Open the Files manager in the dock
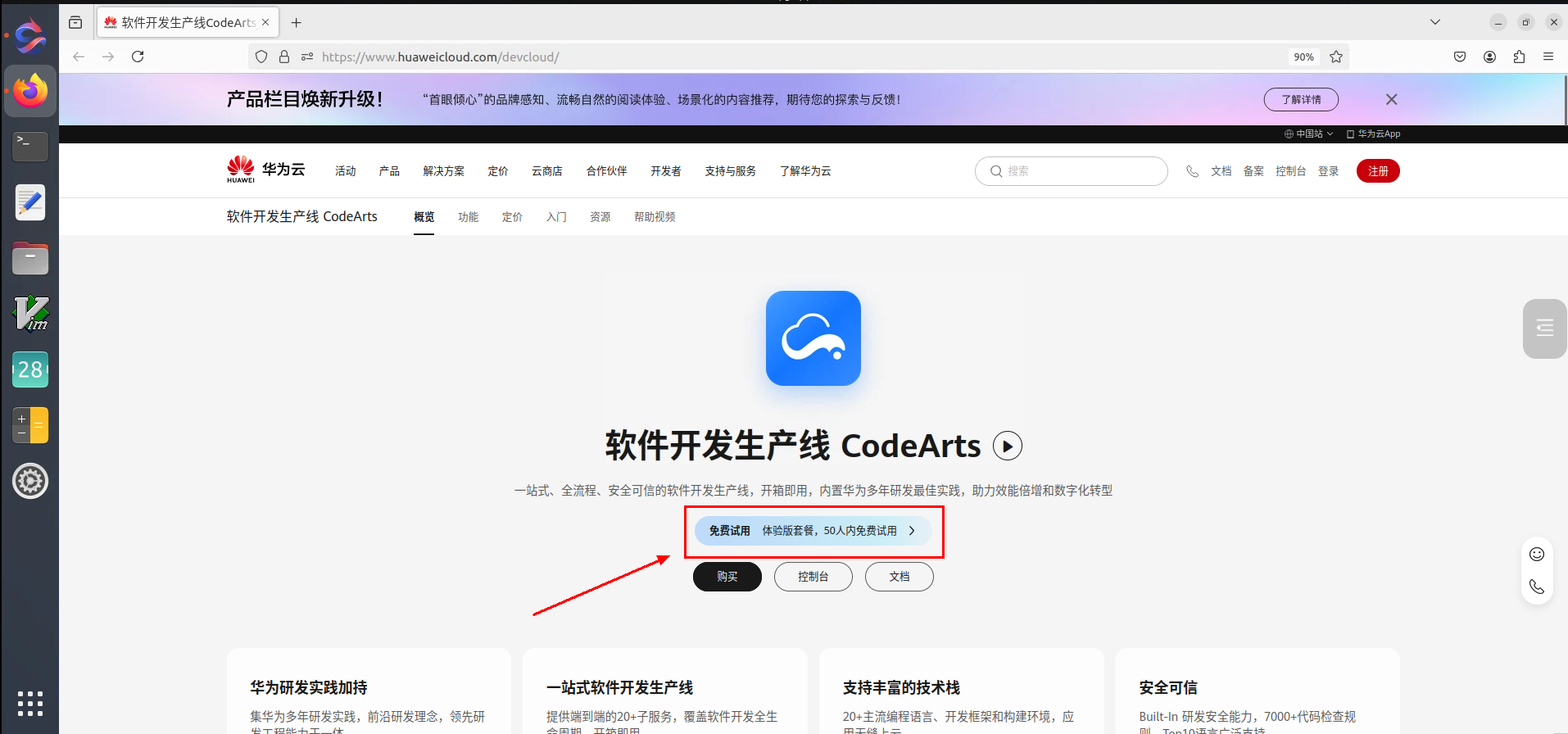The width and height of the screenshot is (1568, 734). click(x=30, y=258)
